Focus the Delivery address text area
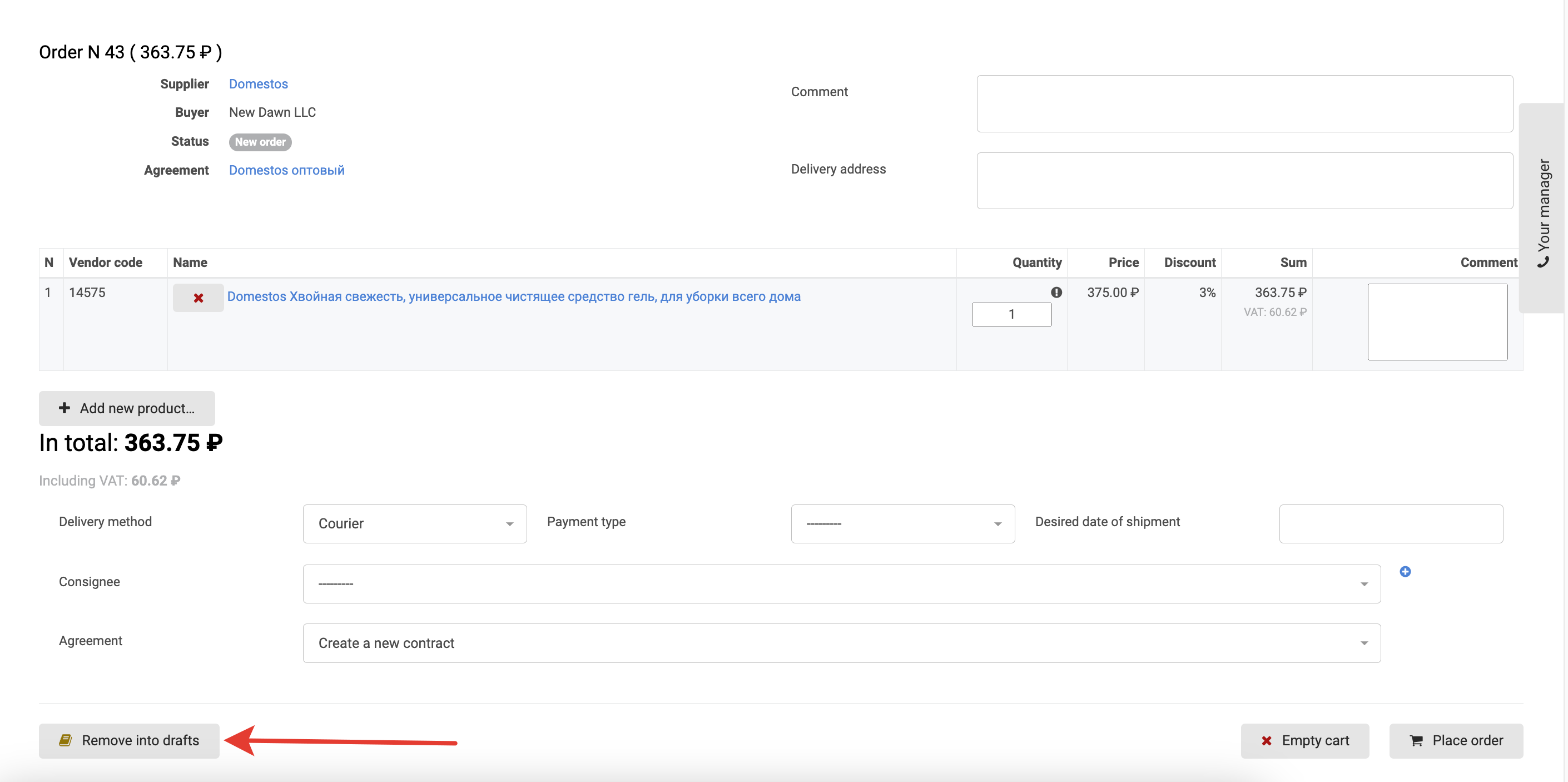 click(1244, 181)
